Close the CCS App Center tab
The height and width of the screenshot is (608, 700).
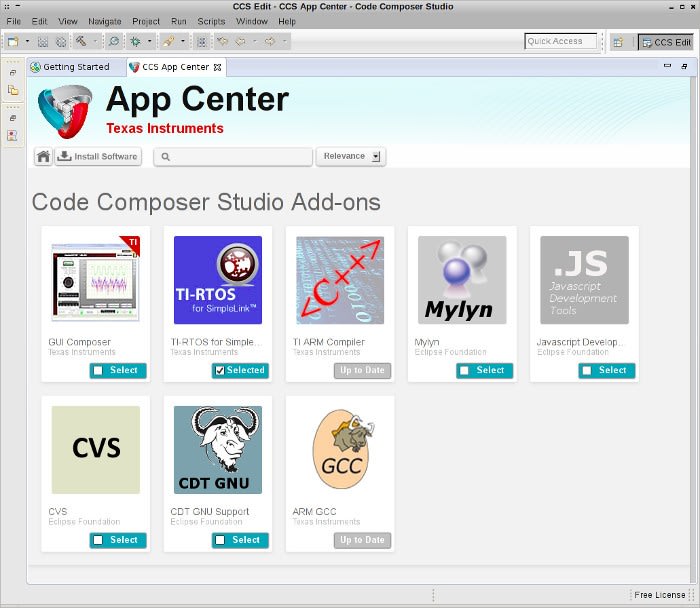coord(217,67)
